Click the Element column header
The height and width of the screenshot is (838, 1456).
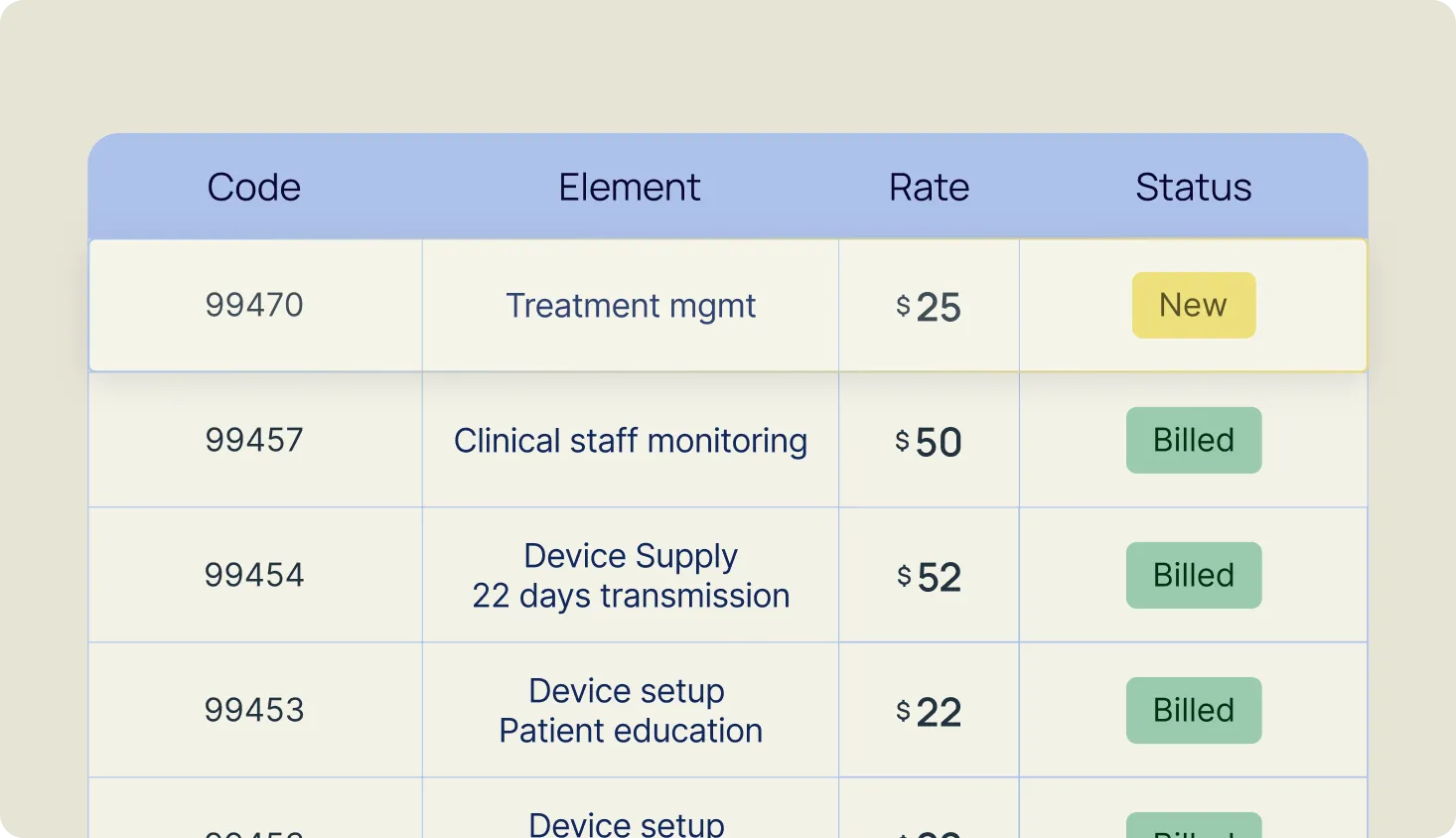coord(630,187)
